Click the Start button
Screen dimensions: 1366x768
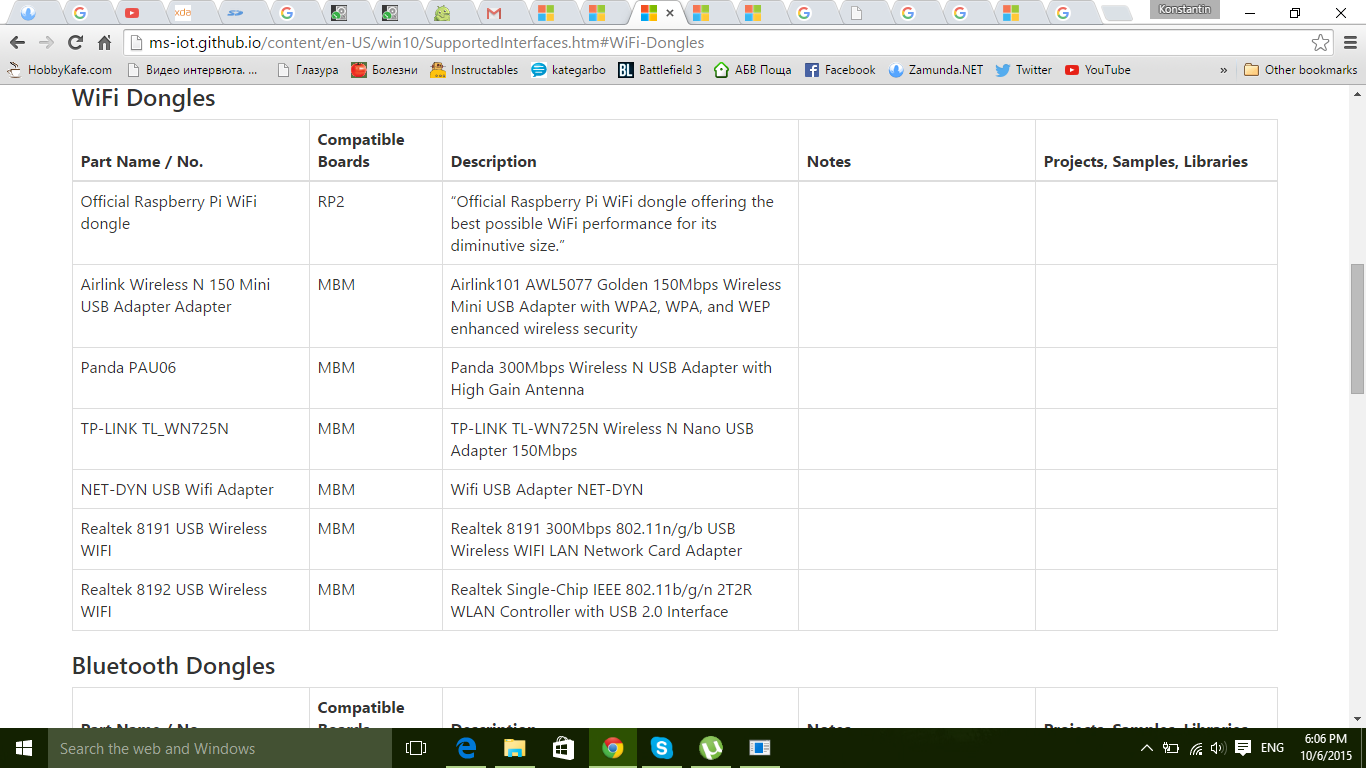(22, 748)
